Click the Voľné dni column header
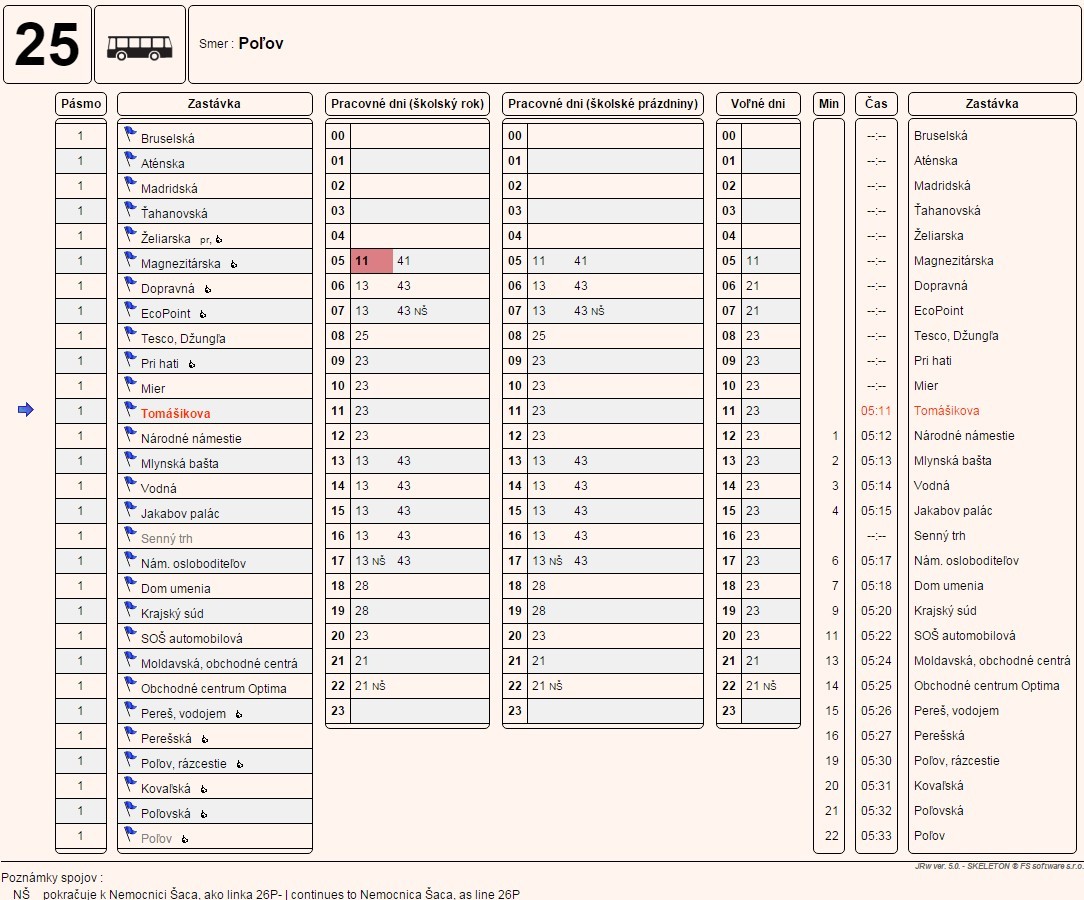 pyautogui.click(x=758, y=104)
